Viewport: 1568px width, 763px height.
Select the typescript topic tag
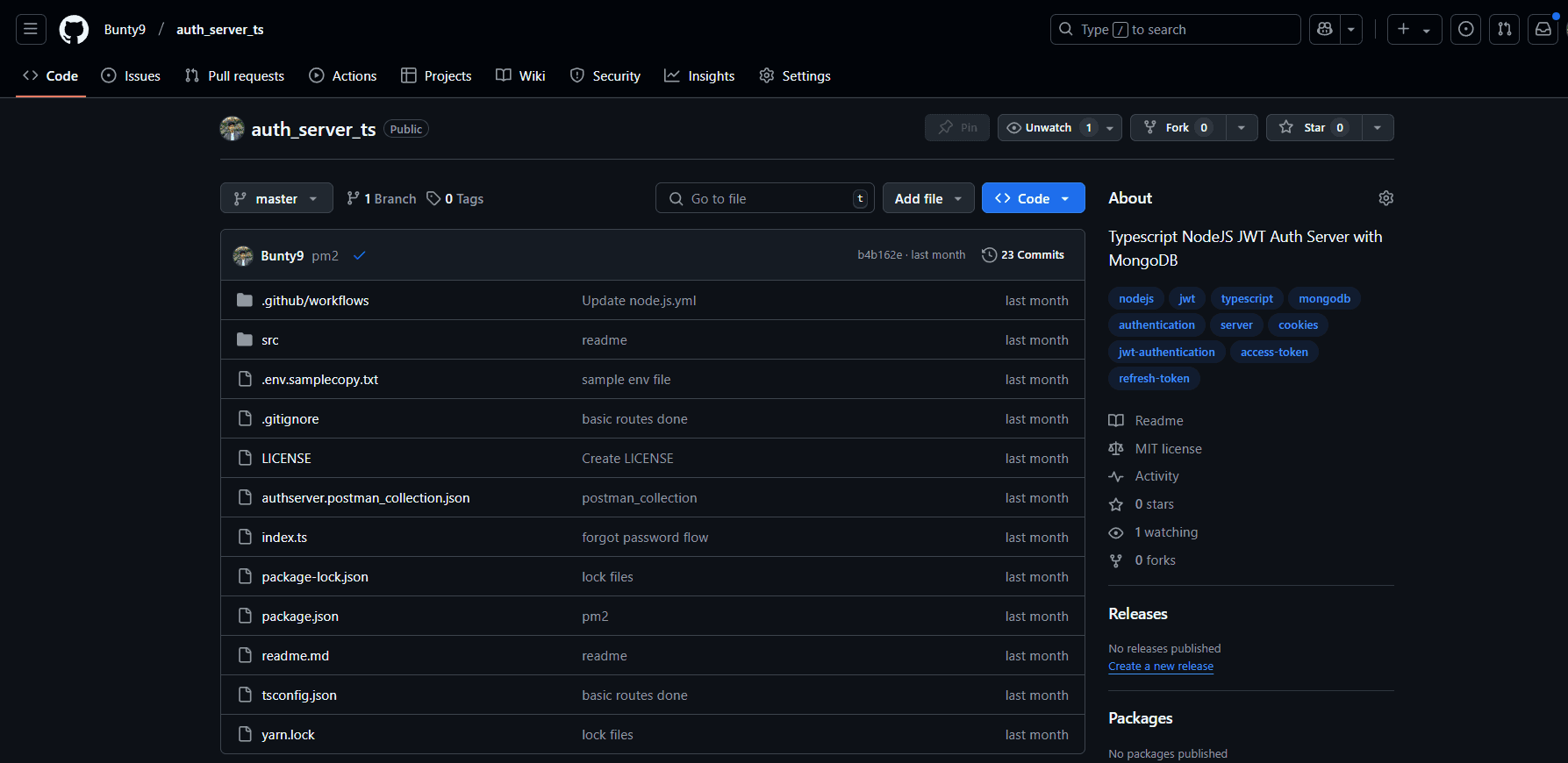coord(1247,299)
